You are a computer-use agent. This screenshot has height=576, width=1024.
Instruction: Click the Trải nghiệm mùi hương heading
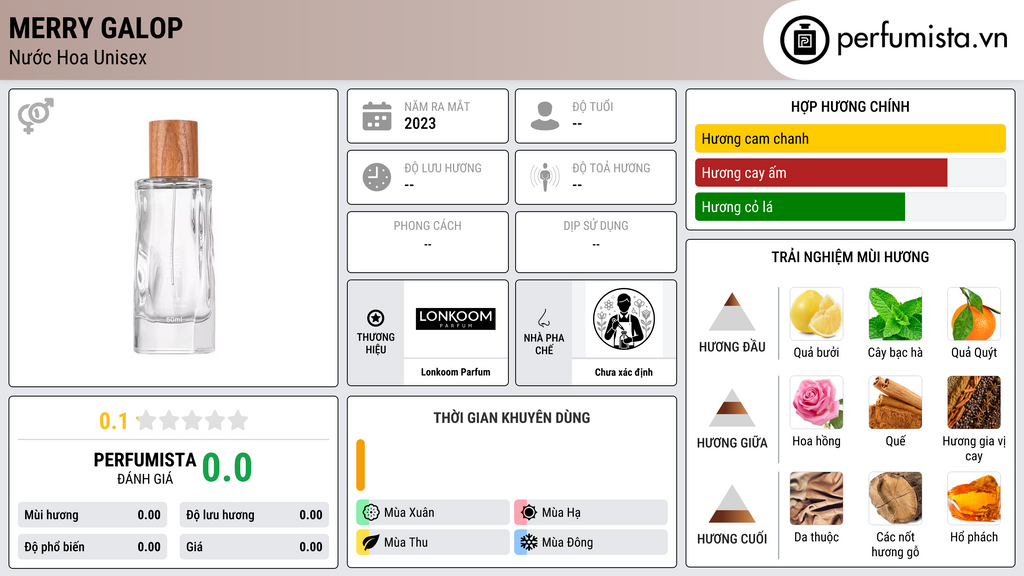pos(850,257)
